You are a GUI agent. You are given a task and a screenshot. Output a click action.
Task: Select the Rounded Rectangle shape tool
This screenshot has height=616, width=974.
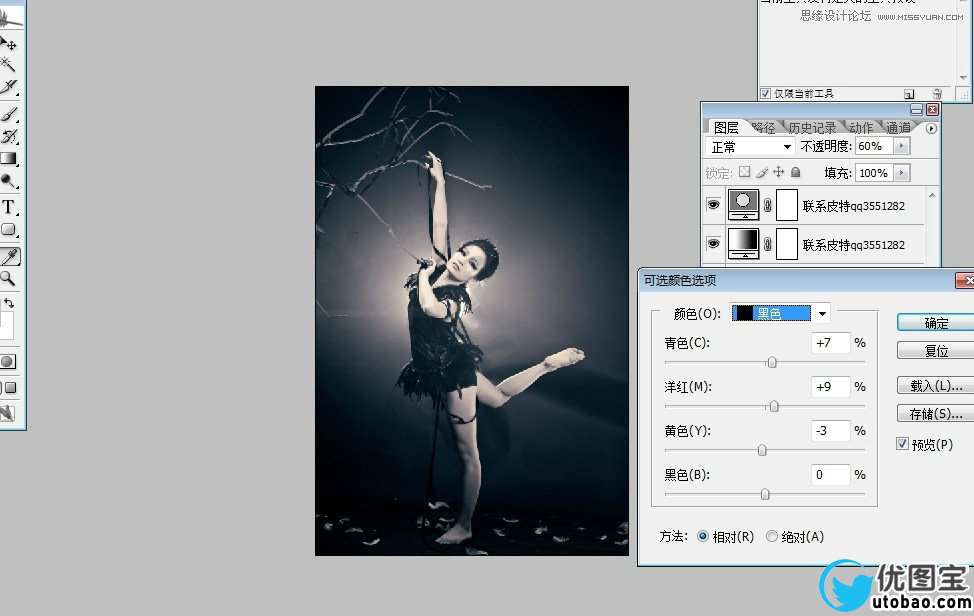[x=9, y=230]
